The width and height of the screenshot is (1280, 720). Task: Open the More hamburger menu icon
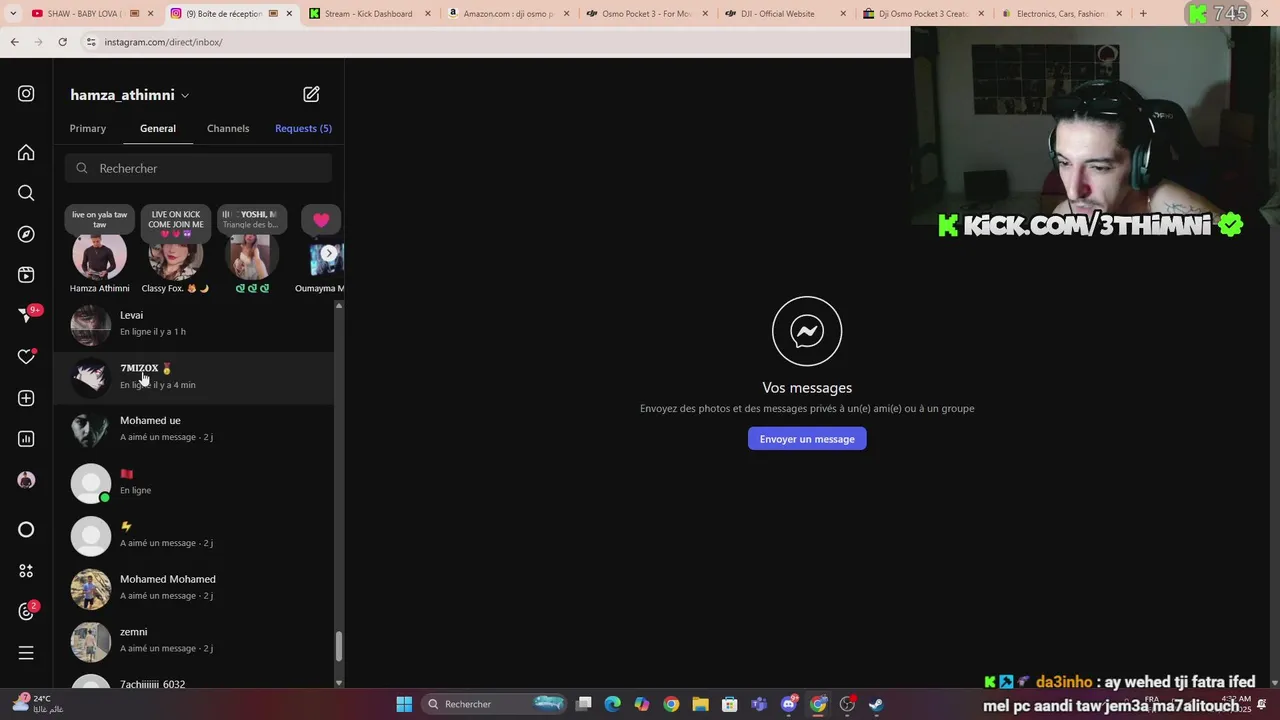(x=26, y=653)
